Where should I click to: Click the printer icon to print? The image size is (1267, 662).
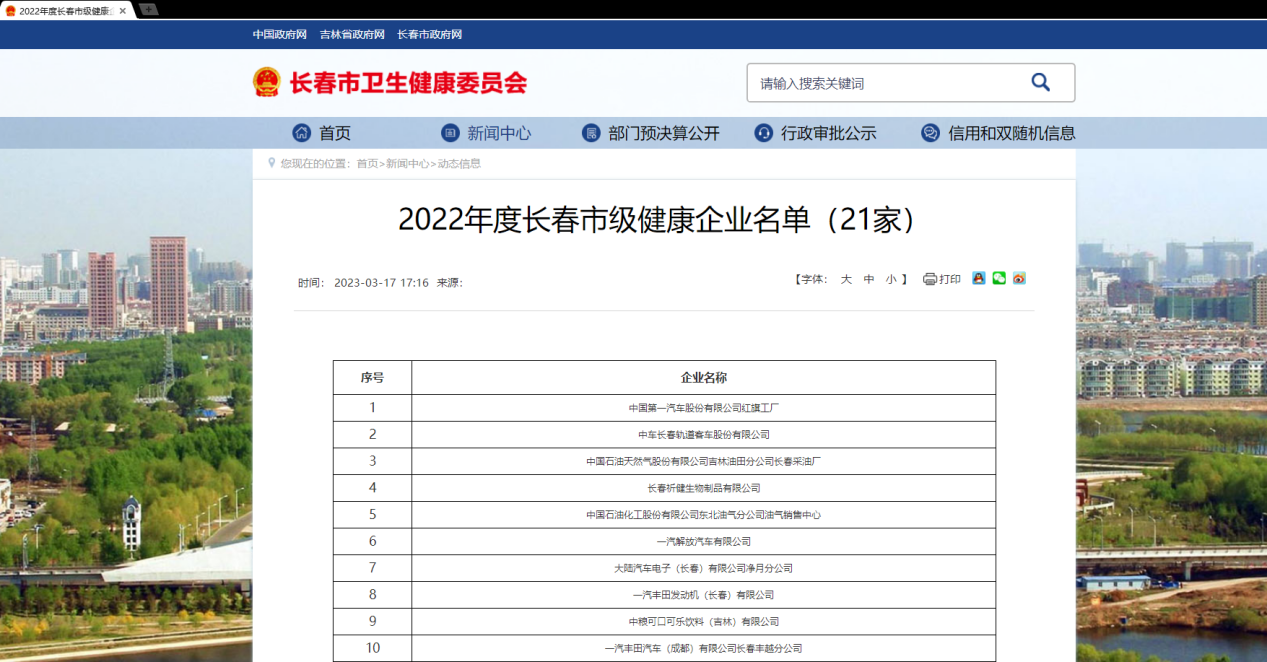click(x=930, y=279)
